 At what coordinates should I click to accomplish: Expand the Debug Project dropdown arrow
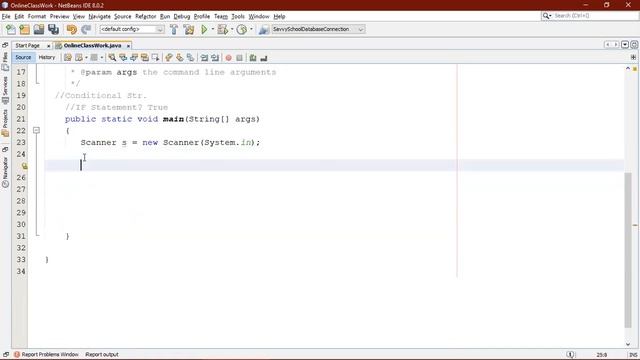pos(232,29)
